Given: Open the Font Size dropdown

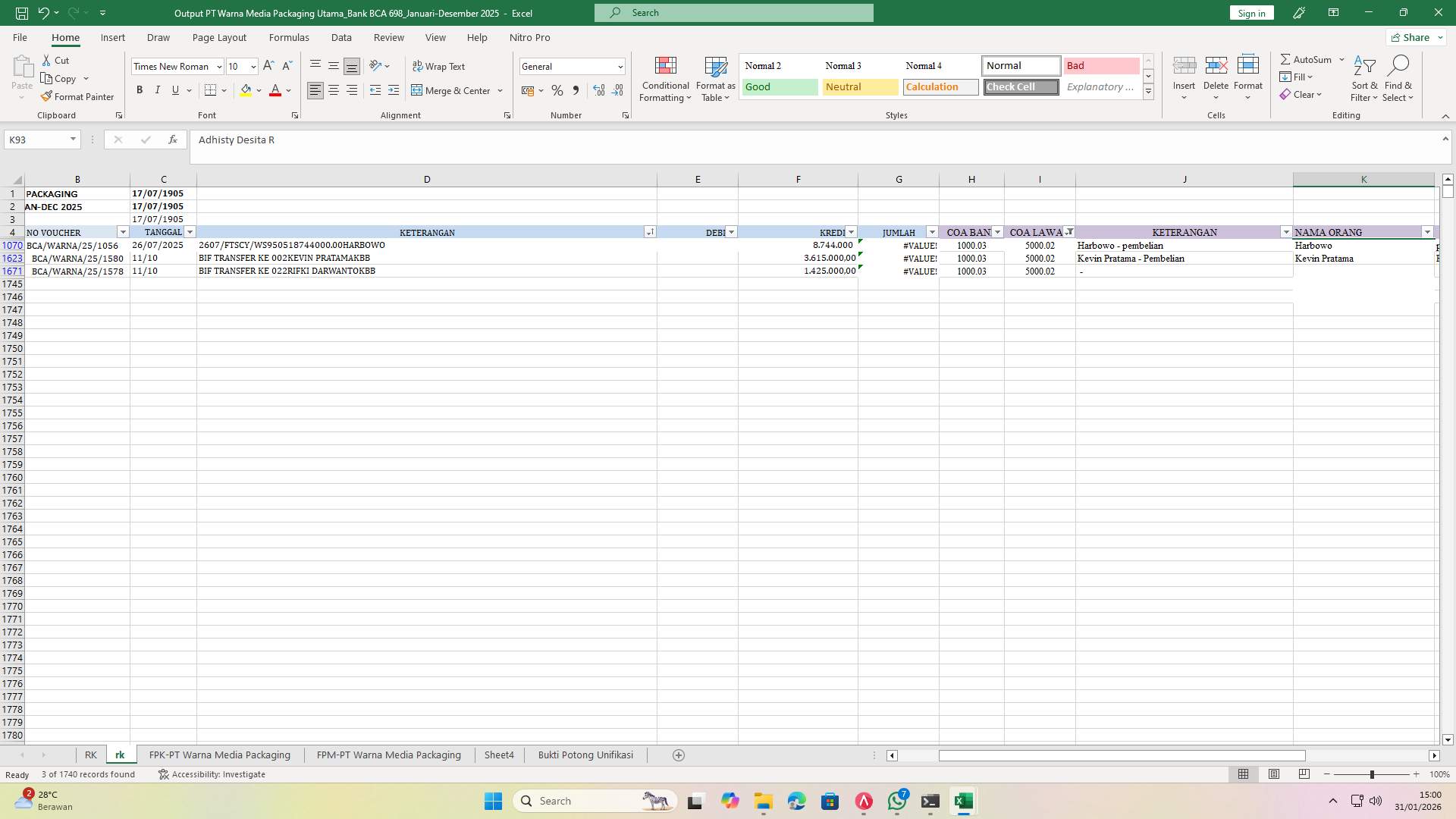Looking at the screenshot, I should coord(253,66).
